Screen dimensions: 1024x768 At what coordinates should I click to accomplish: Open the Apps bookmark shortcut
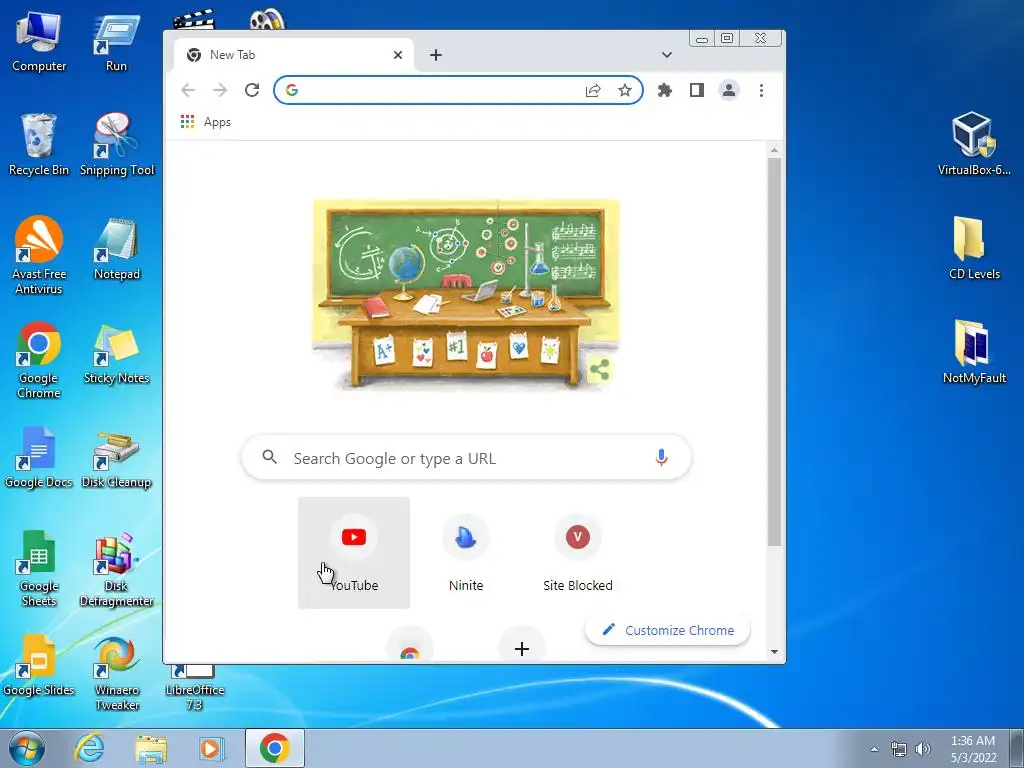206,122
